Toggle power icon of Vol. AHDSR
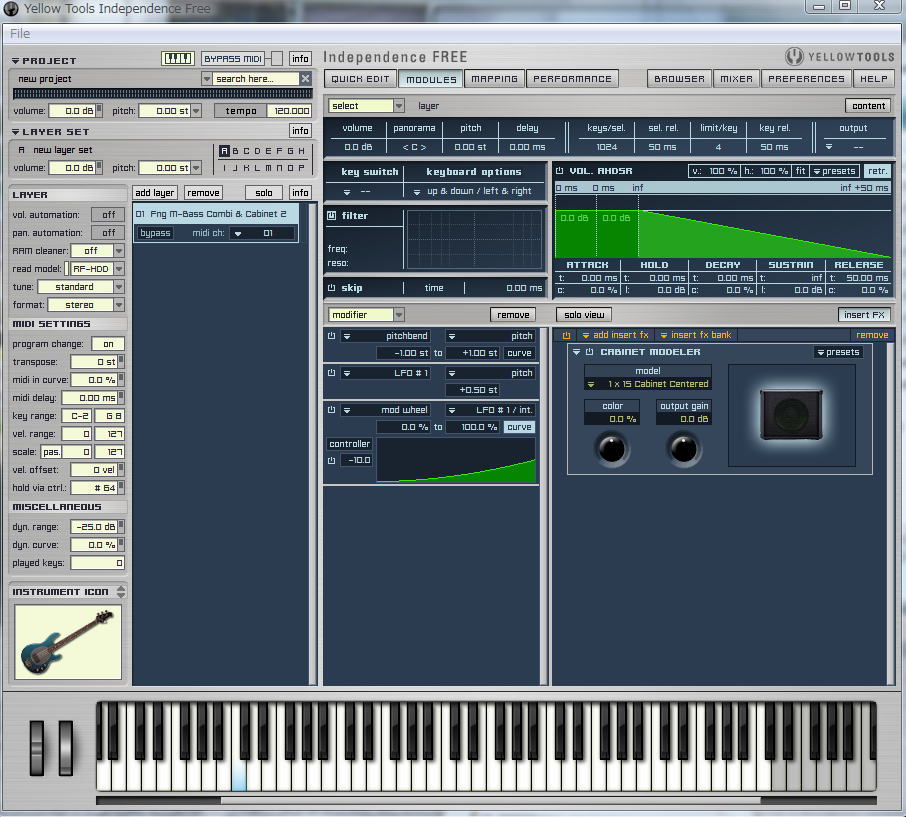 [x=559, y=171]
